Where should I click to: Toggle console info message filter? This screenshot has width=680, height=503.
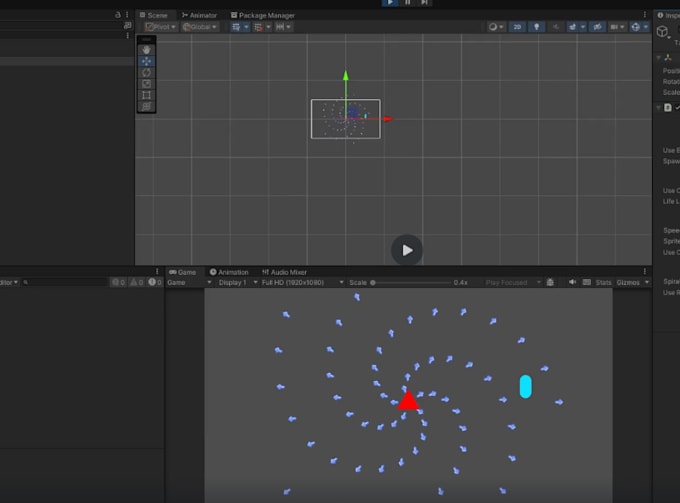pyautogui.click(x=118, y=282)
